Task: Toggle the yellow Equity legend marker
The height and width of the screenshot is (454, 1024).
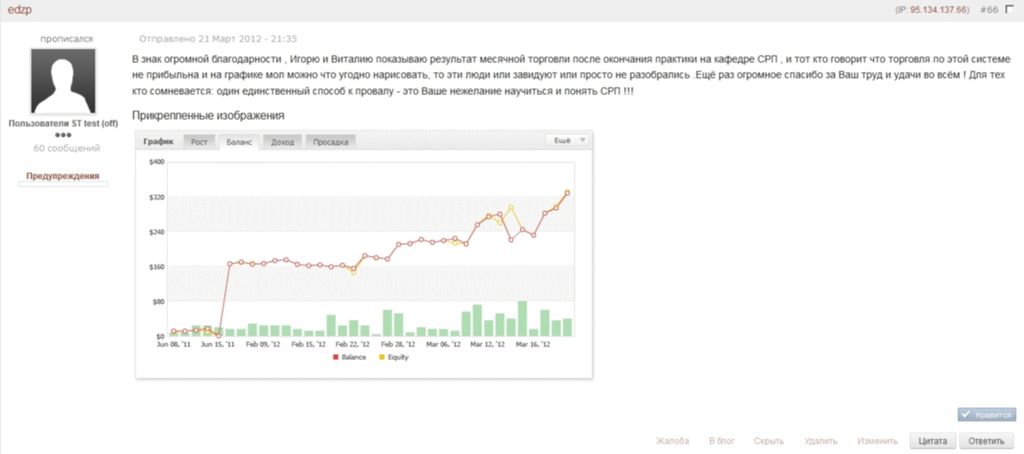Action: (x=382, y=357)
